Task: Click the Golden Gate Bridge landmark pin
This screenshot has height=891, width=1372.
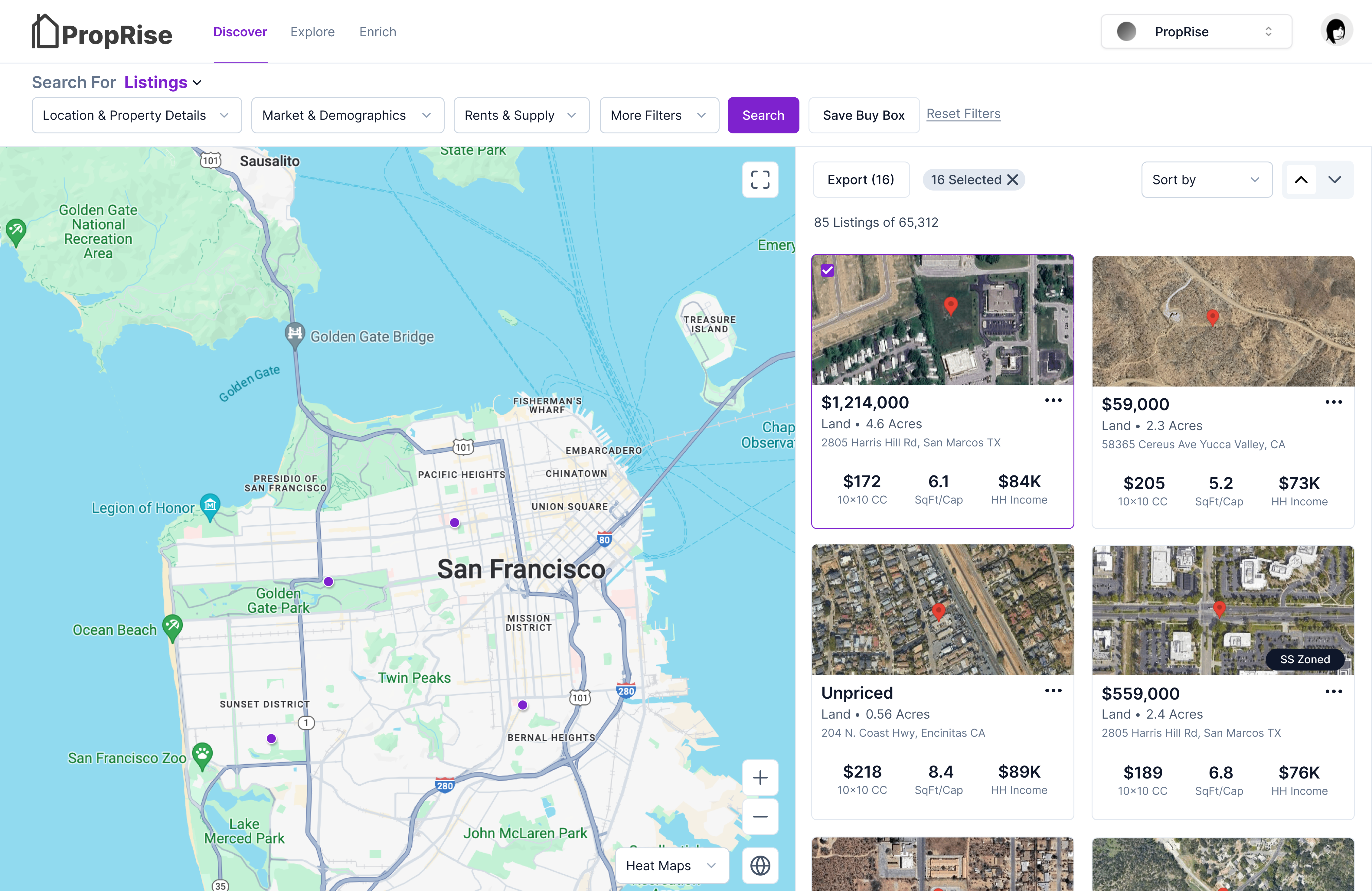Action: pos(295,335)
